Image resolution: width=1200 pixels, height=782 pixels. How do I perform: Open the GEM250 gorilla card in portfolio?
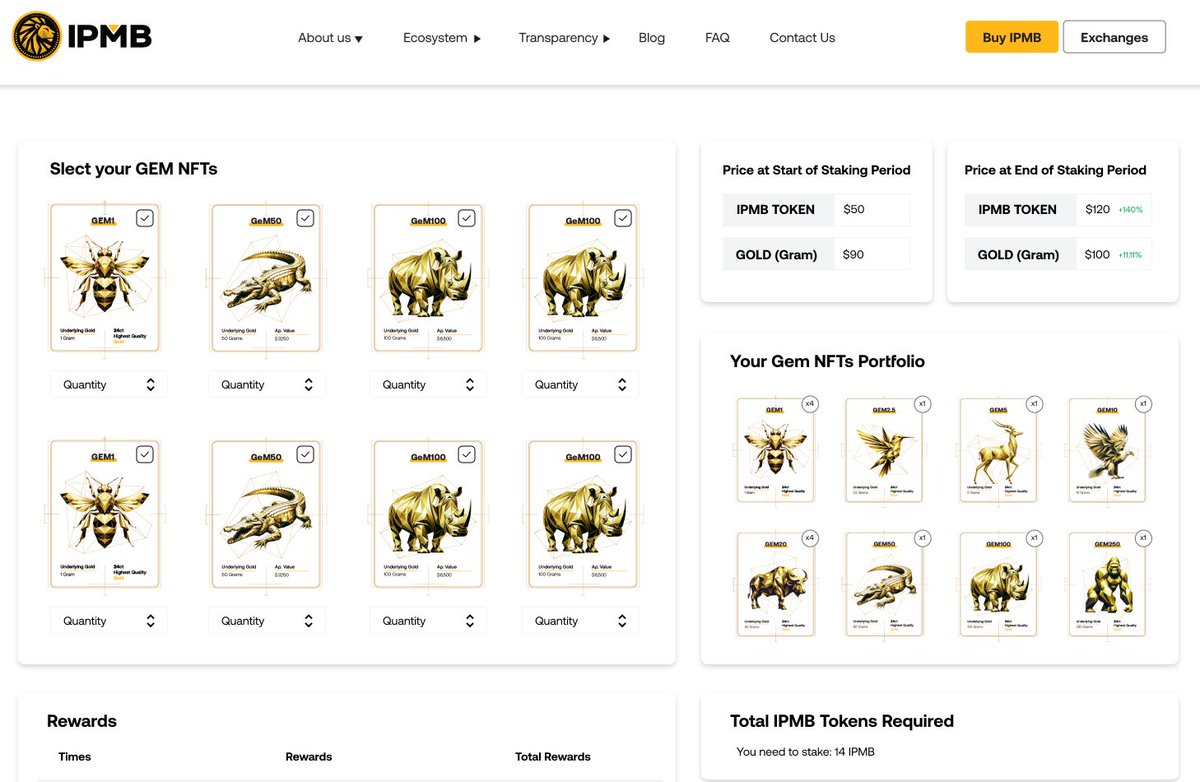click(x=1107, y=585)
